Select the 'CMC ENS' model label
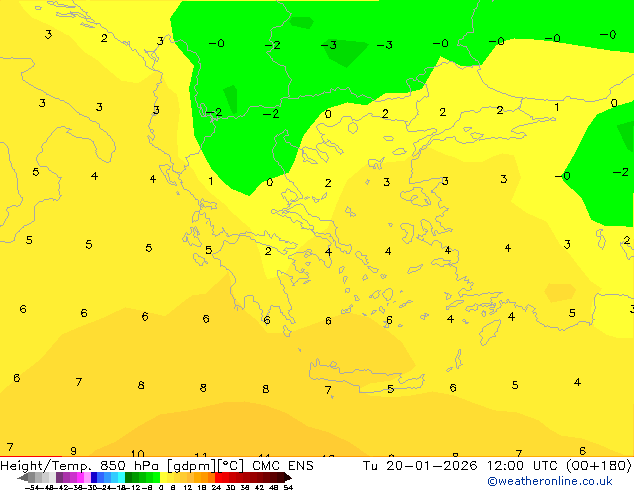 283,466
